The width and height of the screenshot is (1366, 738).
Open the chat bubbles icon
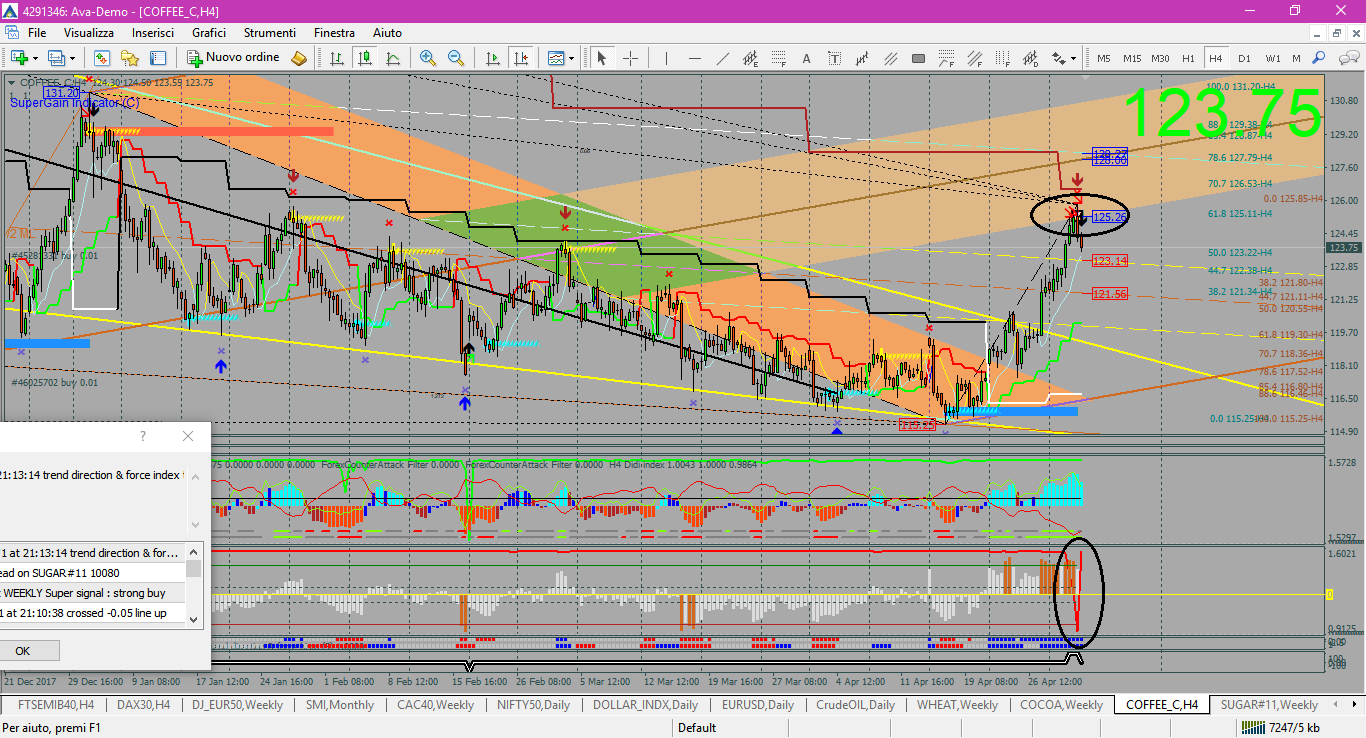coord(1349,58)
